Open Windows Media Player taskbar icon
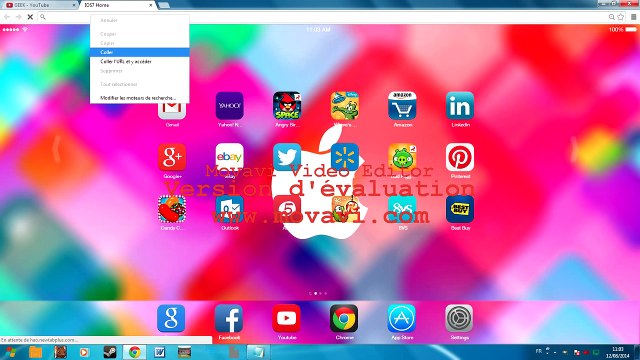The height and width of the screenshot is (360, 640). point(84,352)
